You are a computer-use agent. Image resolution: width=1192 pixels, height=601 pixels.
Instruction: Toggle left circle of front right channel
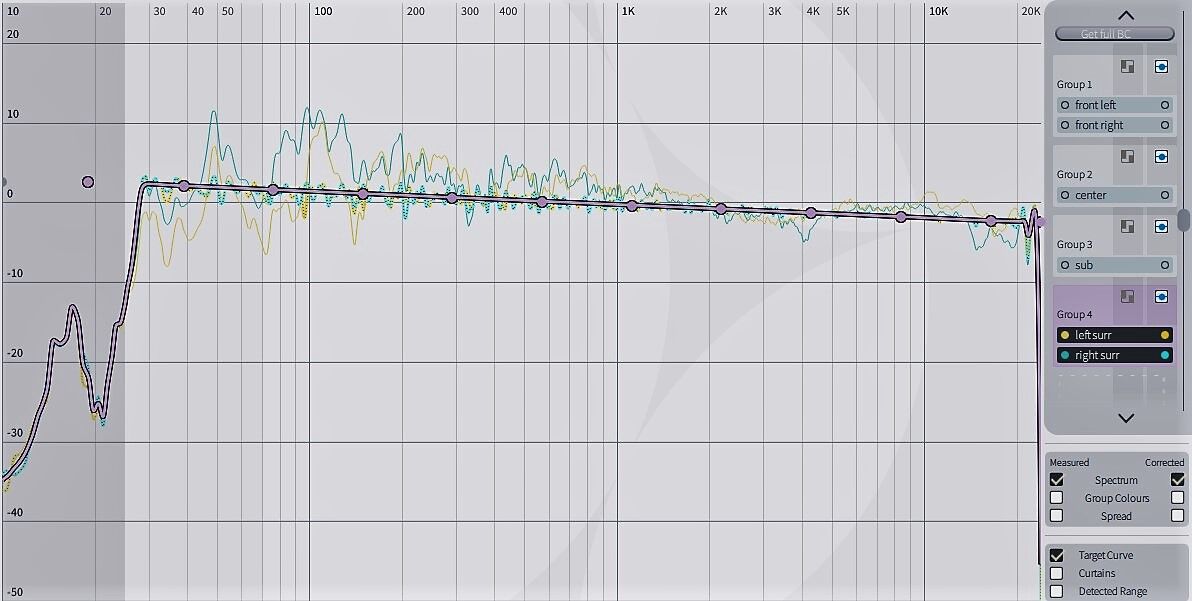click(1065, 125)
